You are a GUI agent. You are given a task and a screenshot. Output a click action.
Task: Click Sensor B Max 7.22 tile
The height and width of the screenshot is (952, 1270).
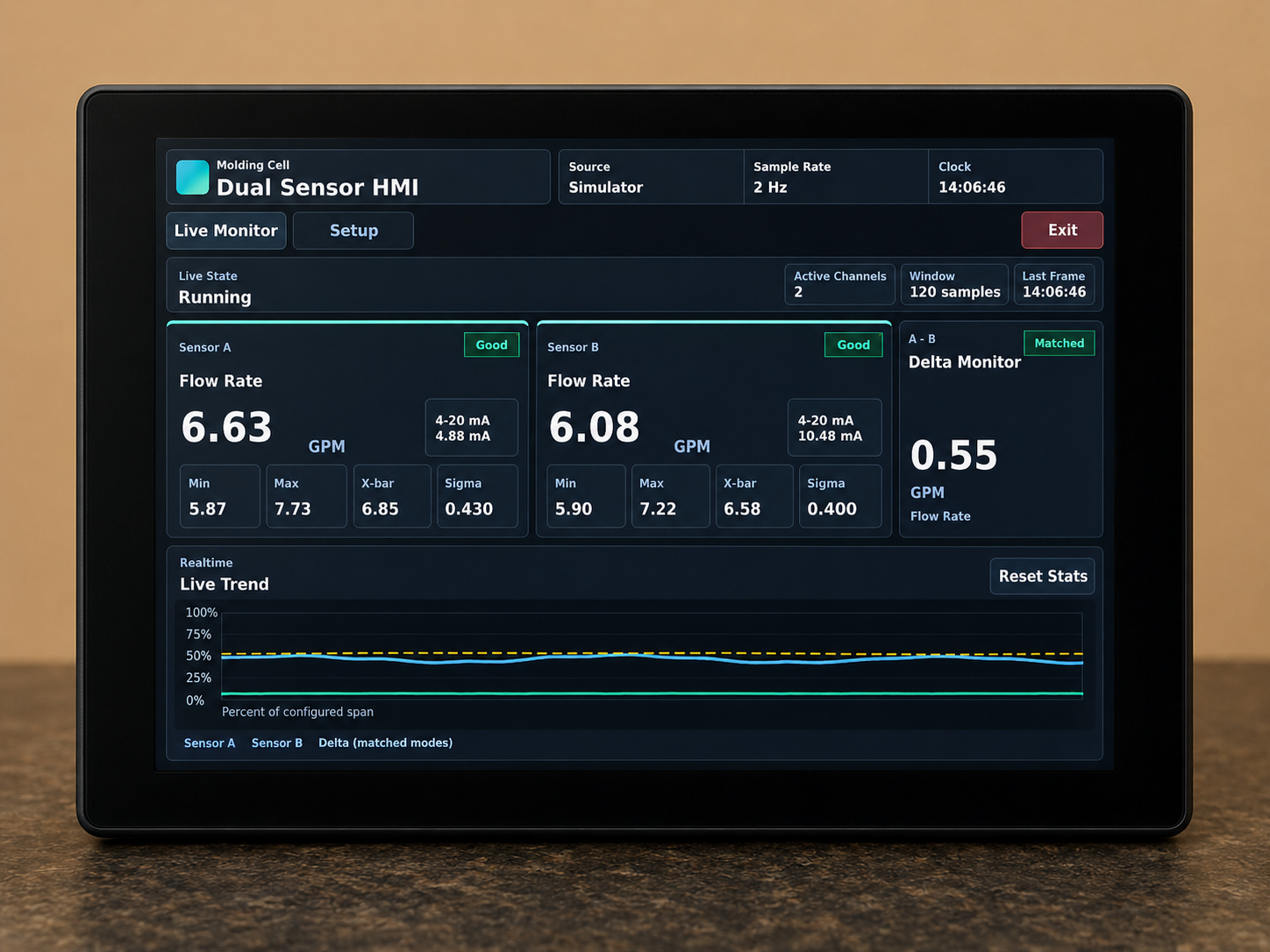[670, 496]
